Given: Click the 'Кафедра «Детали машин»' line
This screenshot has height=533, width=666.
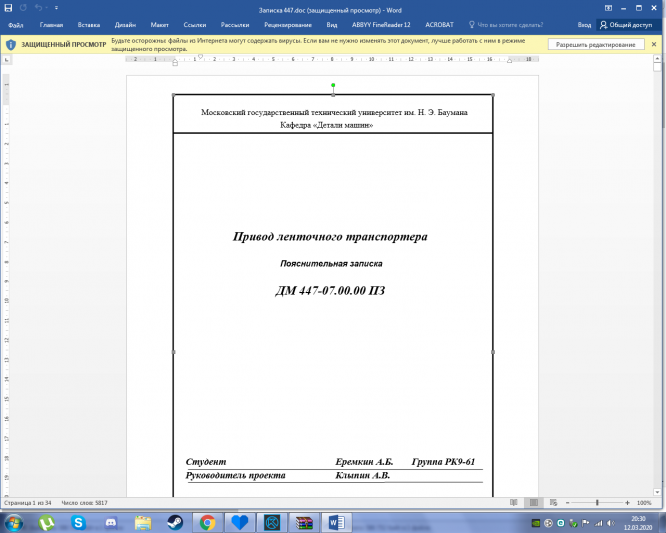Looking at the screenshot, I should pyautogui.click(x=327, y=125).
